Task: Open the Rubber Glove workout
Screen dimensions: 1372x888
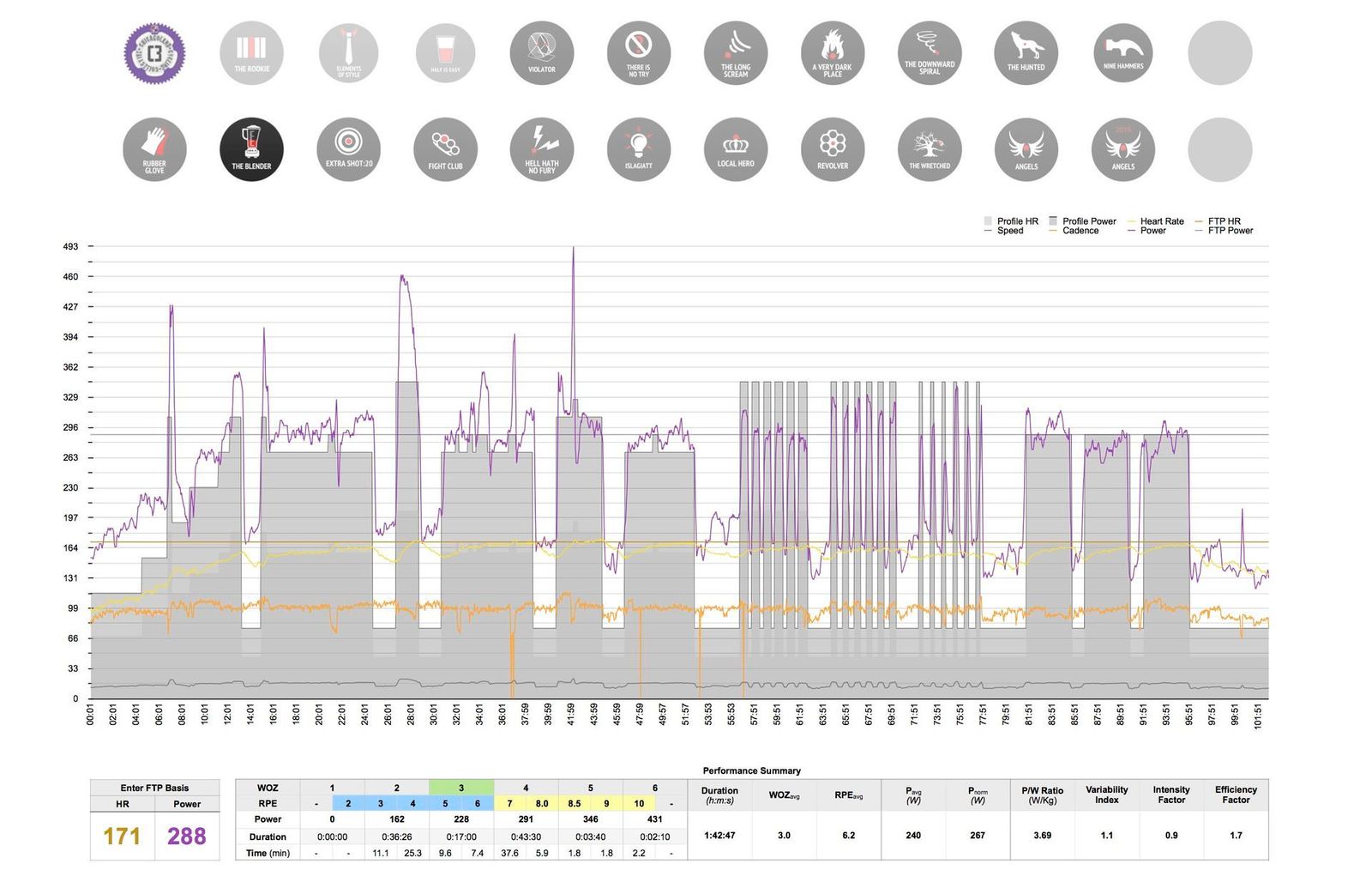Action: [154, 150]
